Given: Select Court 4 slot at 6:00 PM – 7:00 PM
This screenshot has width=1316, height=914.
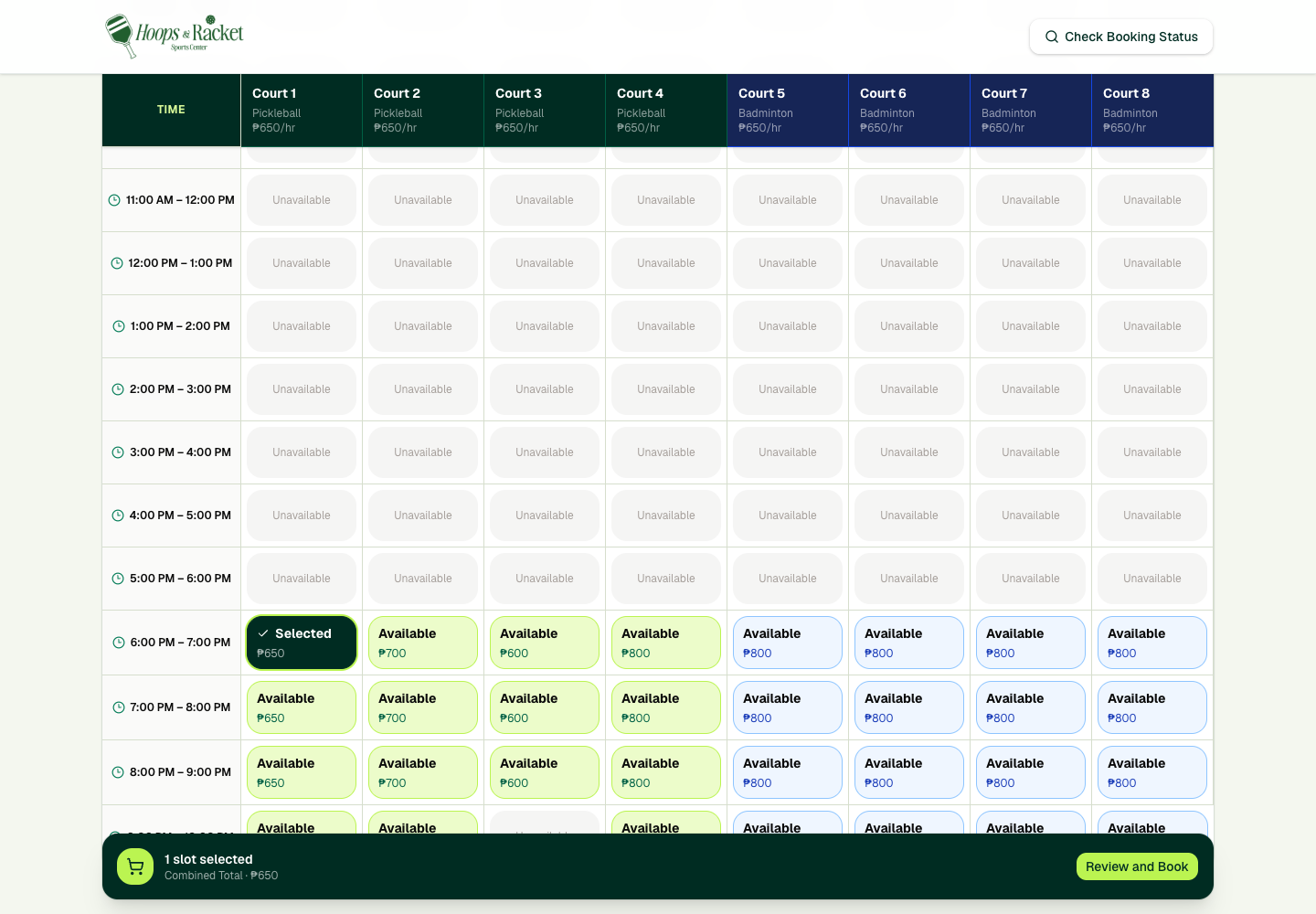Looking at the screenshot, I should click(666, 643).
